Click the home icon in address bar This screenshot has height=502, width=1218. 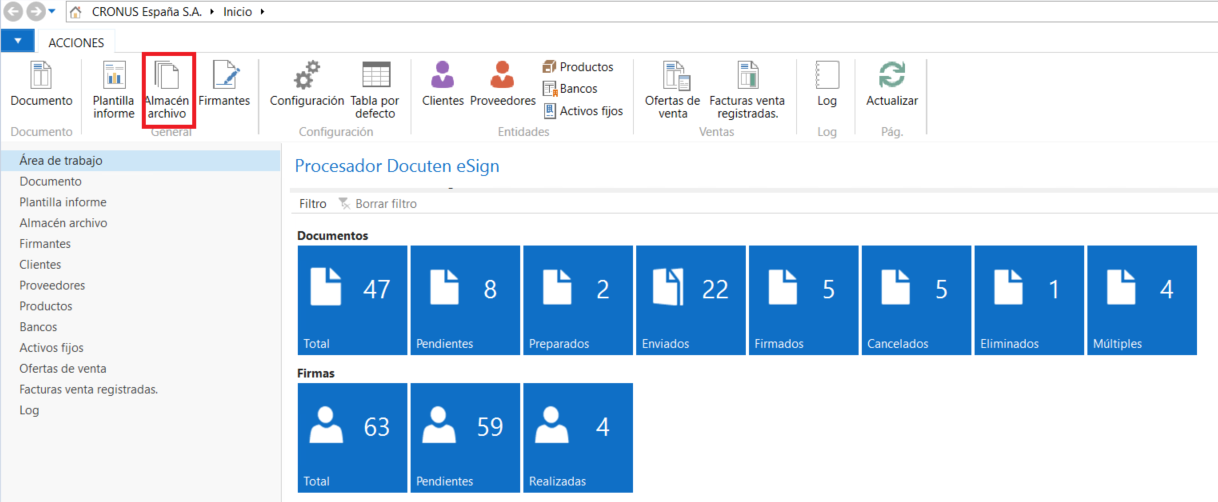[75, 12]
